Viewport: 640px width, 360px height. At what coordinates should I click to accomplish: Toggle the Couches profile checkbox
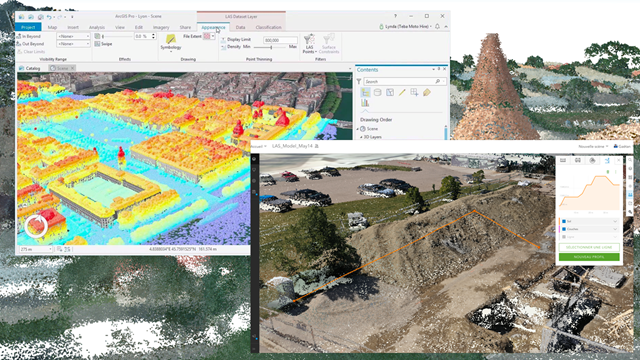pyautogui.click(x=564, y=229)
